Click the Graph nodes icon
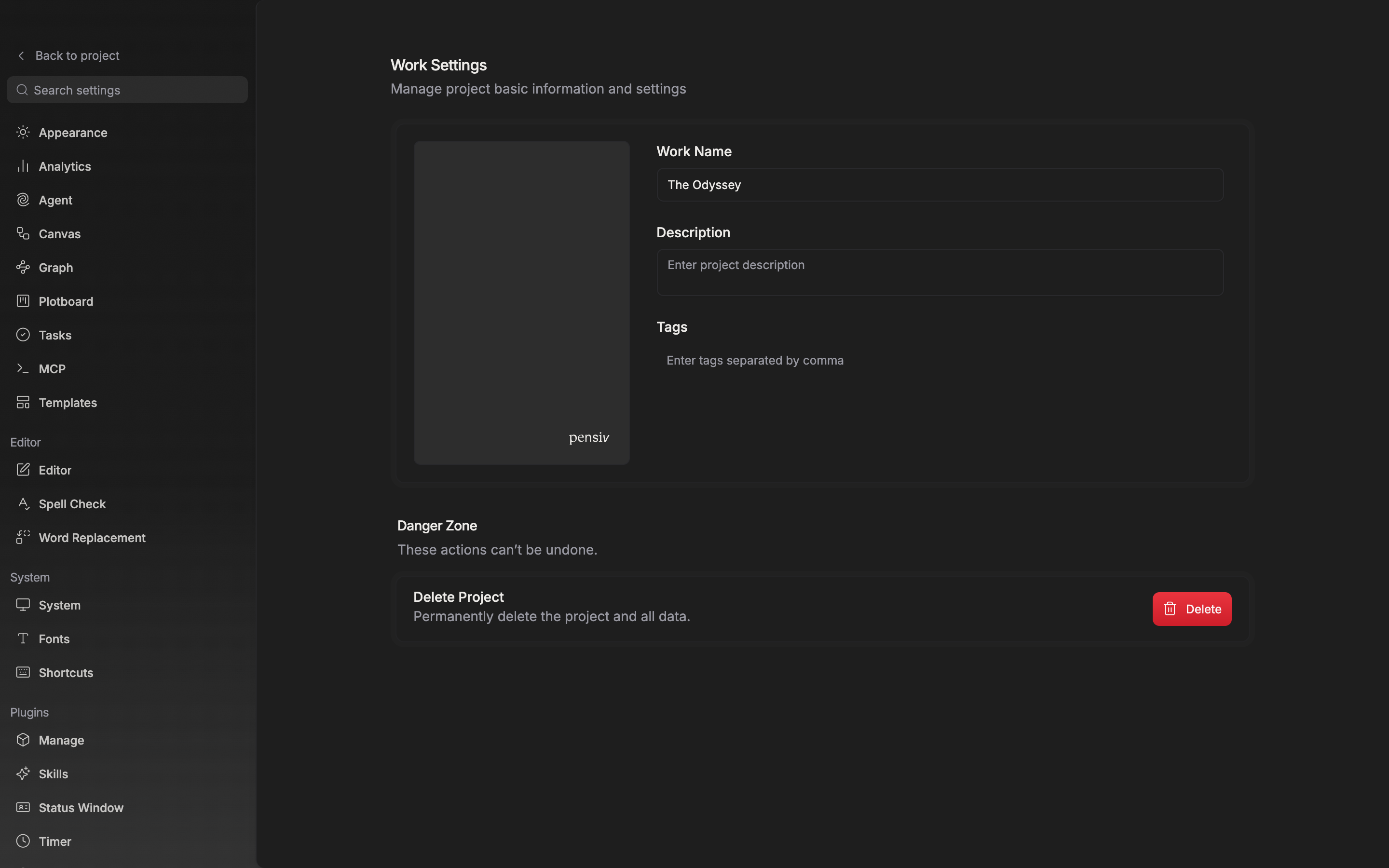 23,268
